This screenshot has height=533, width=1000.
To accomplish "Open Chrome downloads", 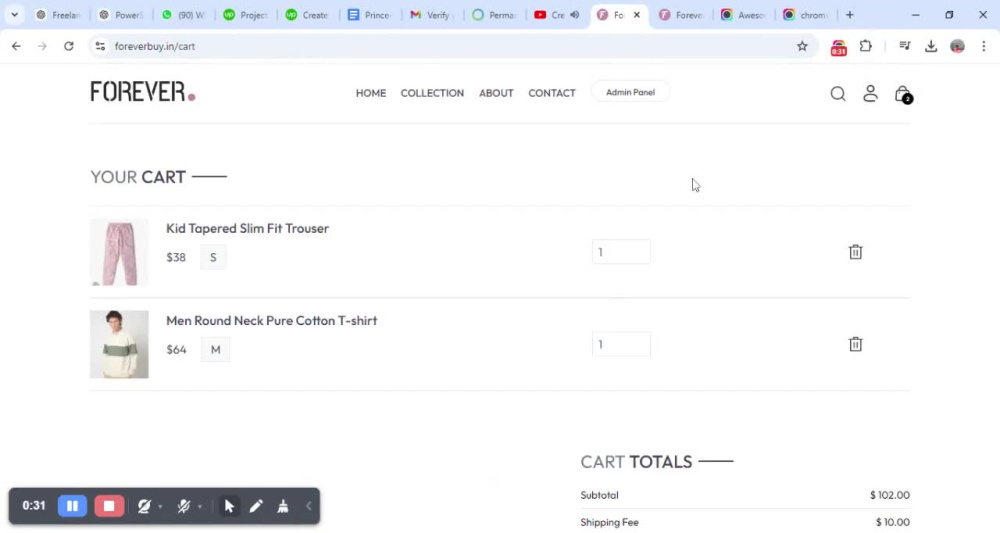I will tap(931, 46).
